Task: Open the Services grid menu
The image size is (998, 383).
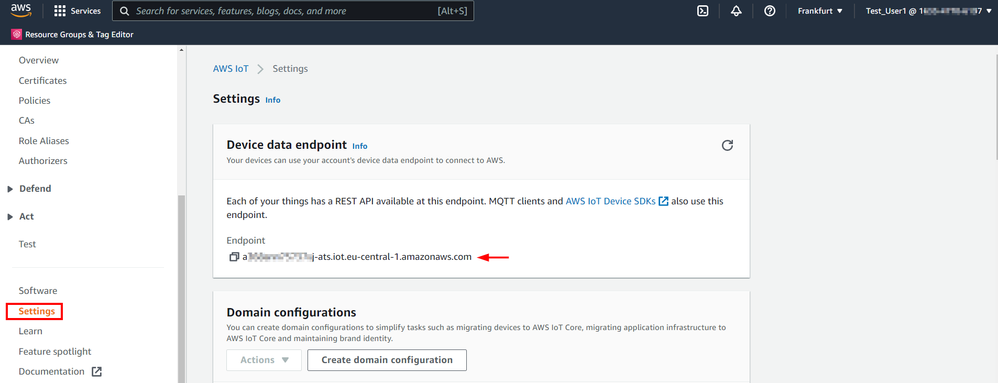Action: pyautogui.click(x=60, y=11)
